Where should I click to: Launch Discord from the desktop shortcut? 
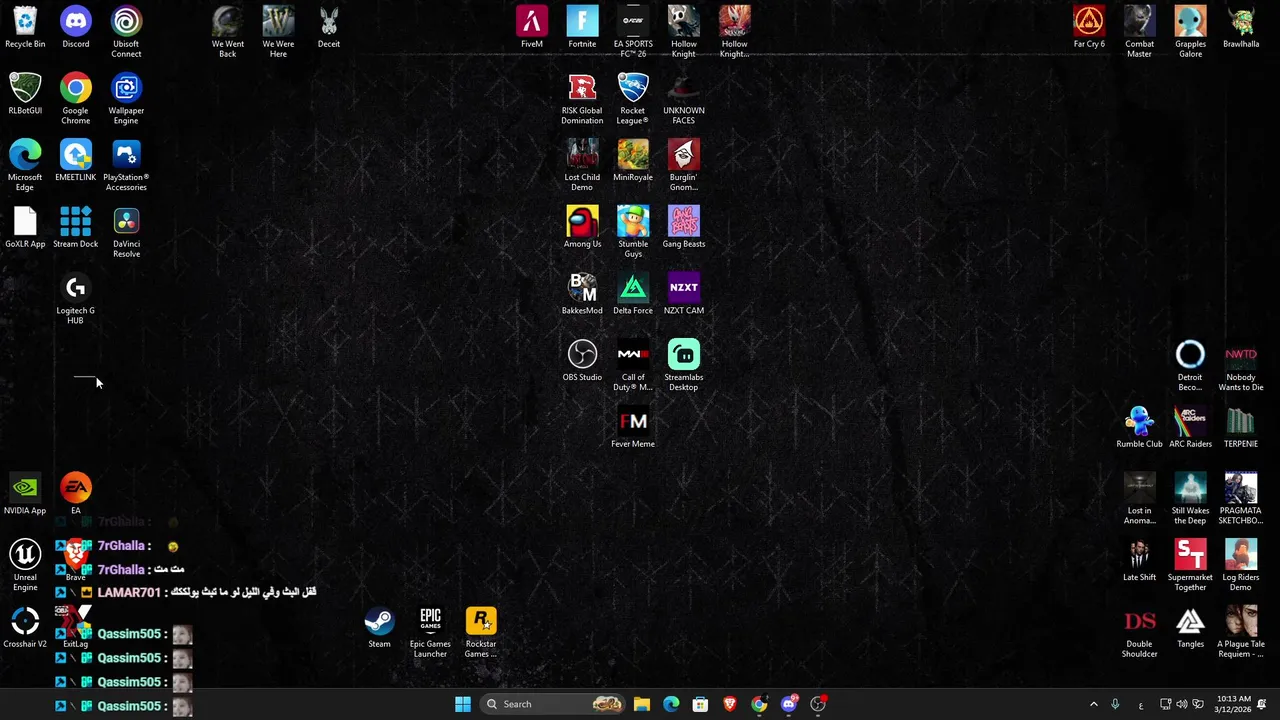pos(76,28)
